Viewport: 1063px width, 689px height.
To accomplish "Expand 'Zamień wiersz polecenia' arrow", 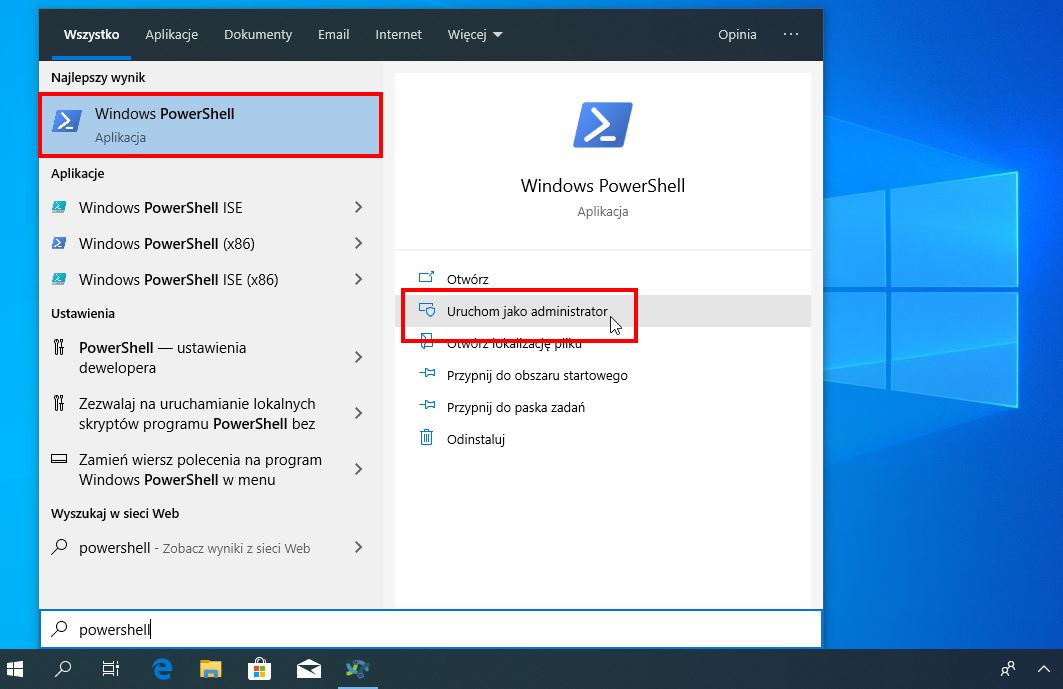I will (x=359, y=469).
